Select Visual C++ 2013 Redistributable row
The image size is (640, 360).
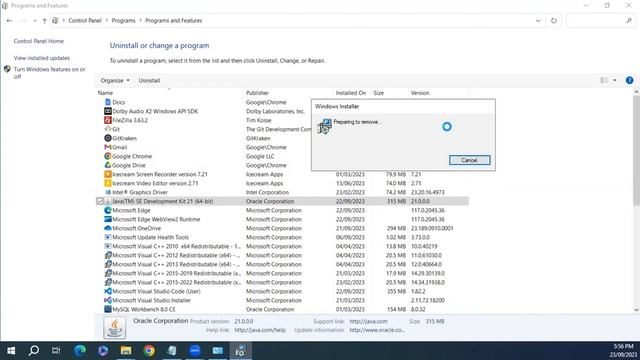282,264
